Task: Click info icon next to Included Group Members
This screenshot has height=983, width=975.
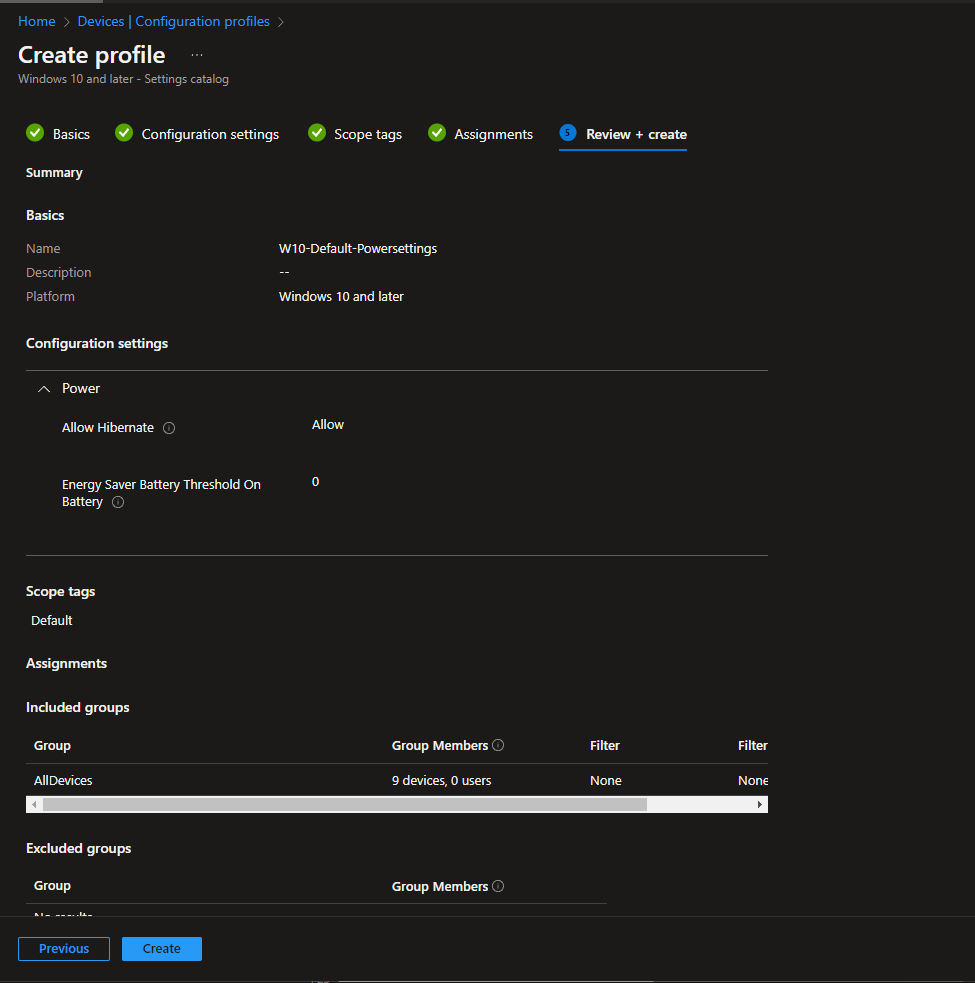Action: [x=498, y=746]
